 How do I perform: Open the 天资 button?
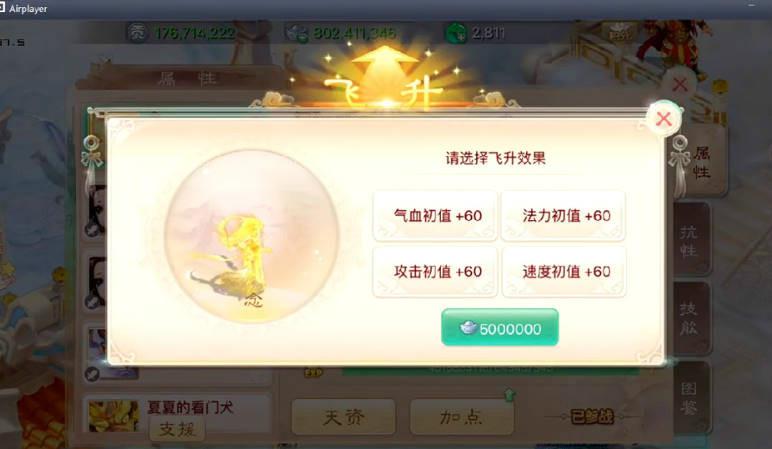[343, 417]
